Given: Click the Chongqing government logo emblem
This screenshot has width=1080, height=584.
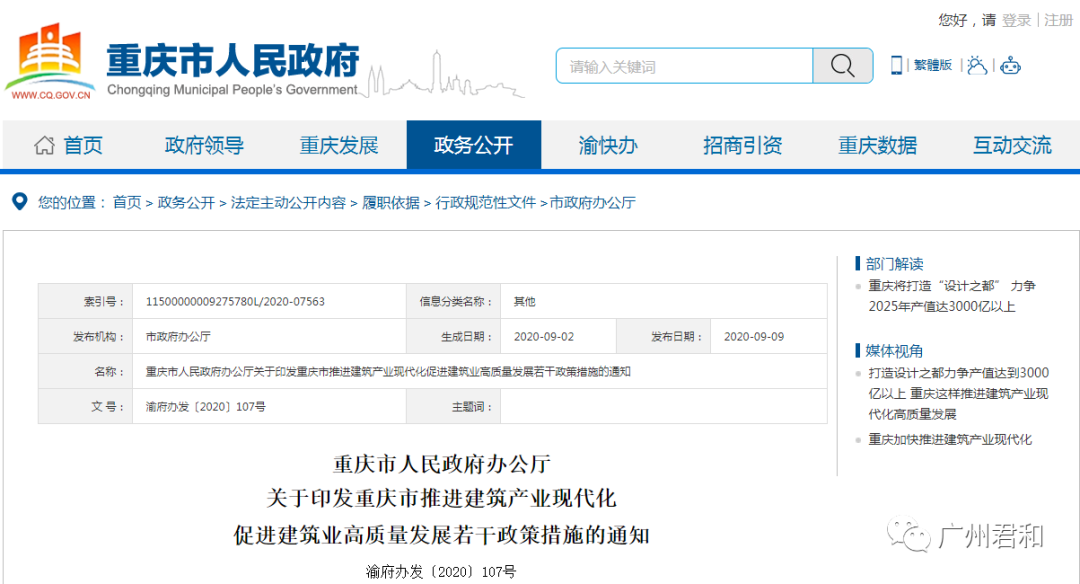Looking at the screenshot, I should click(x=50, y=61).
